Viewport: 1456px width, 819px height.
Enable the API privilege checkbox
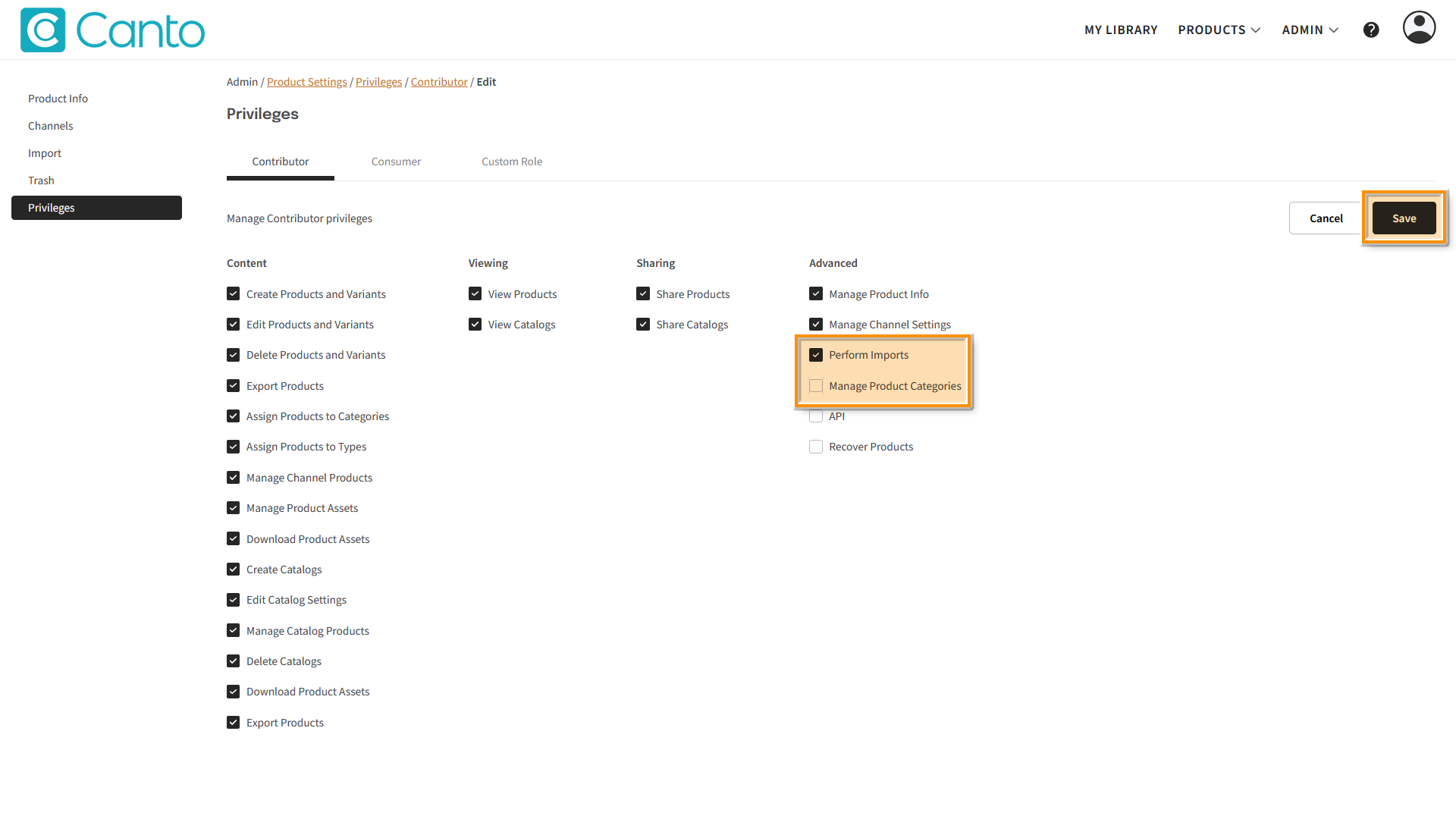click(816, 416)
